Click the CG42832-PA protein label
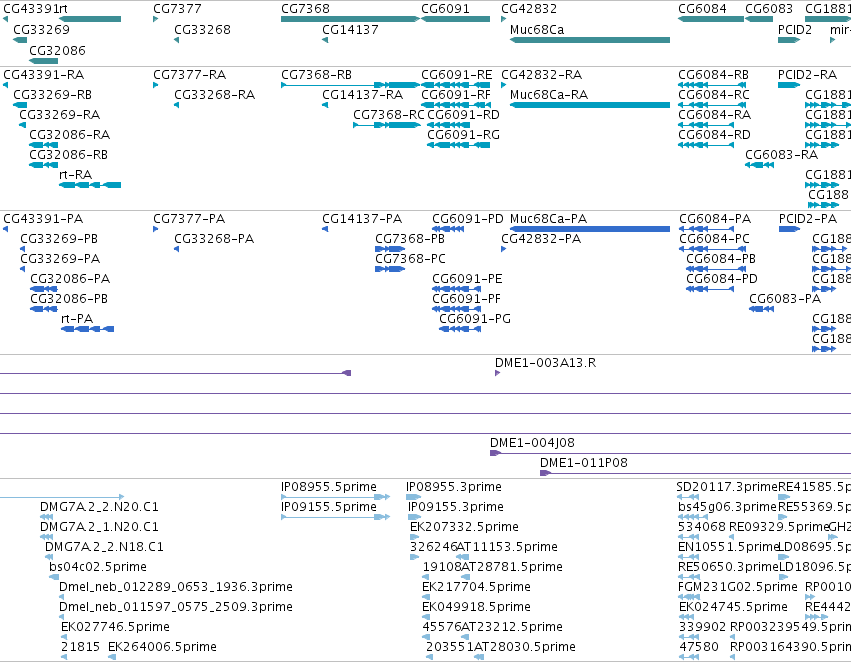 click(x=541, y=239)
